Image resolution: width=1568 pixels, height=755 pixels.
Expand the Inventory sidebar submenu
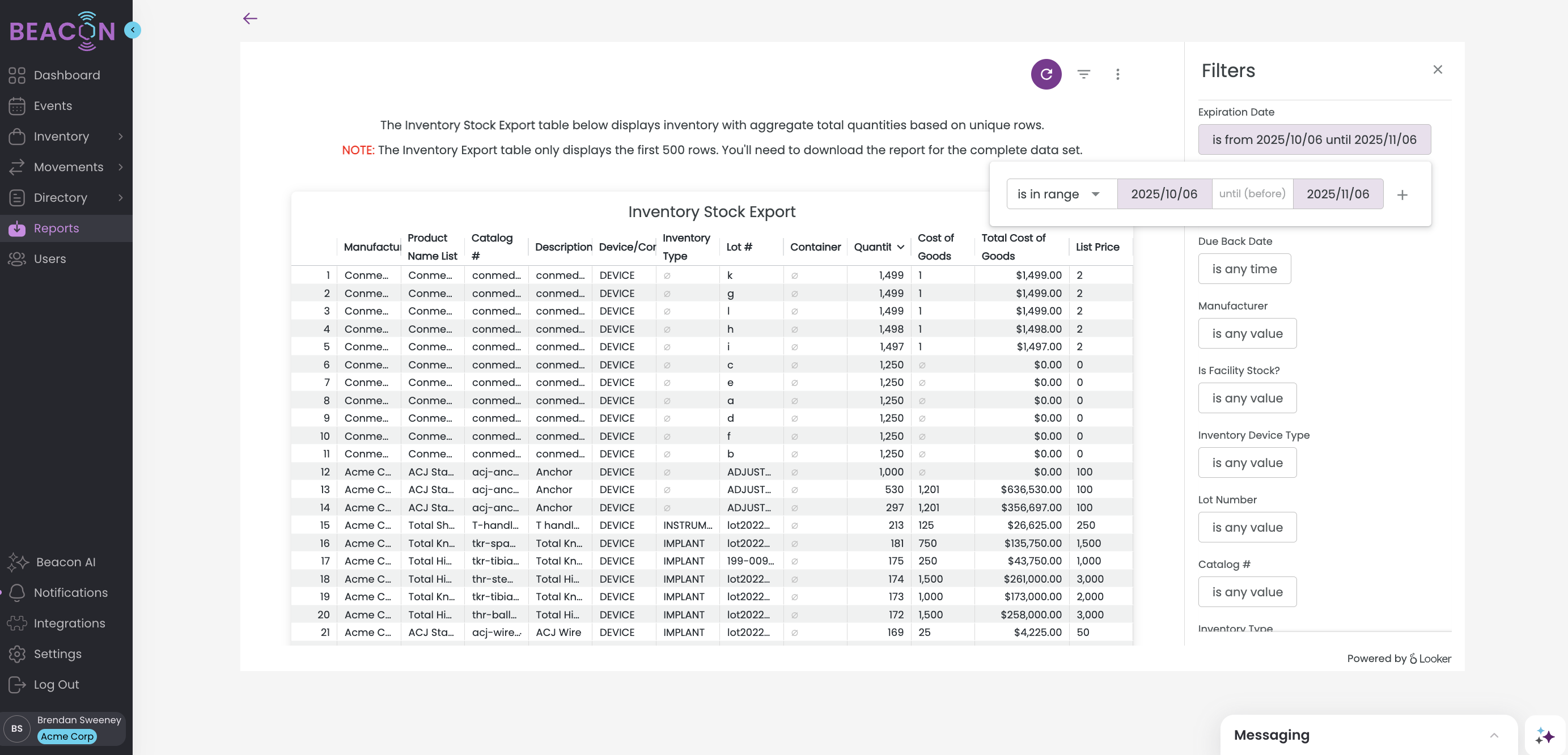click(x=121, y=136)
